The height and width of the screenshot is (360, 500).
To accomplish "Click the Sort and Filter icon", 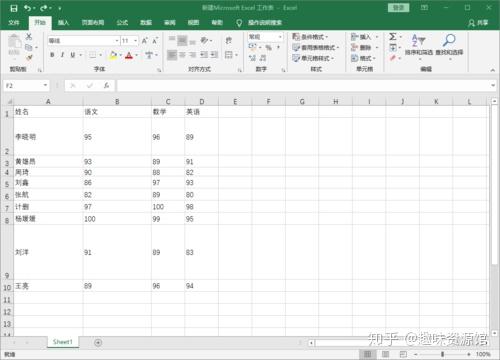I will coord(418,40).
